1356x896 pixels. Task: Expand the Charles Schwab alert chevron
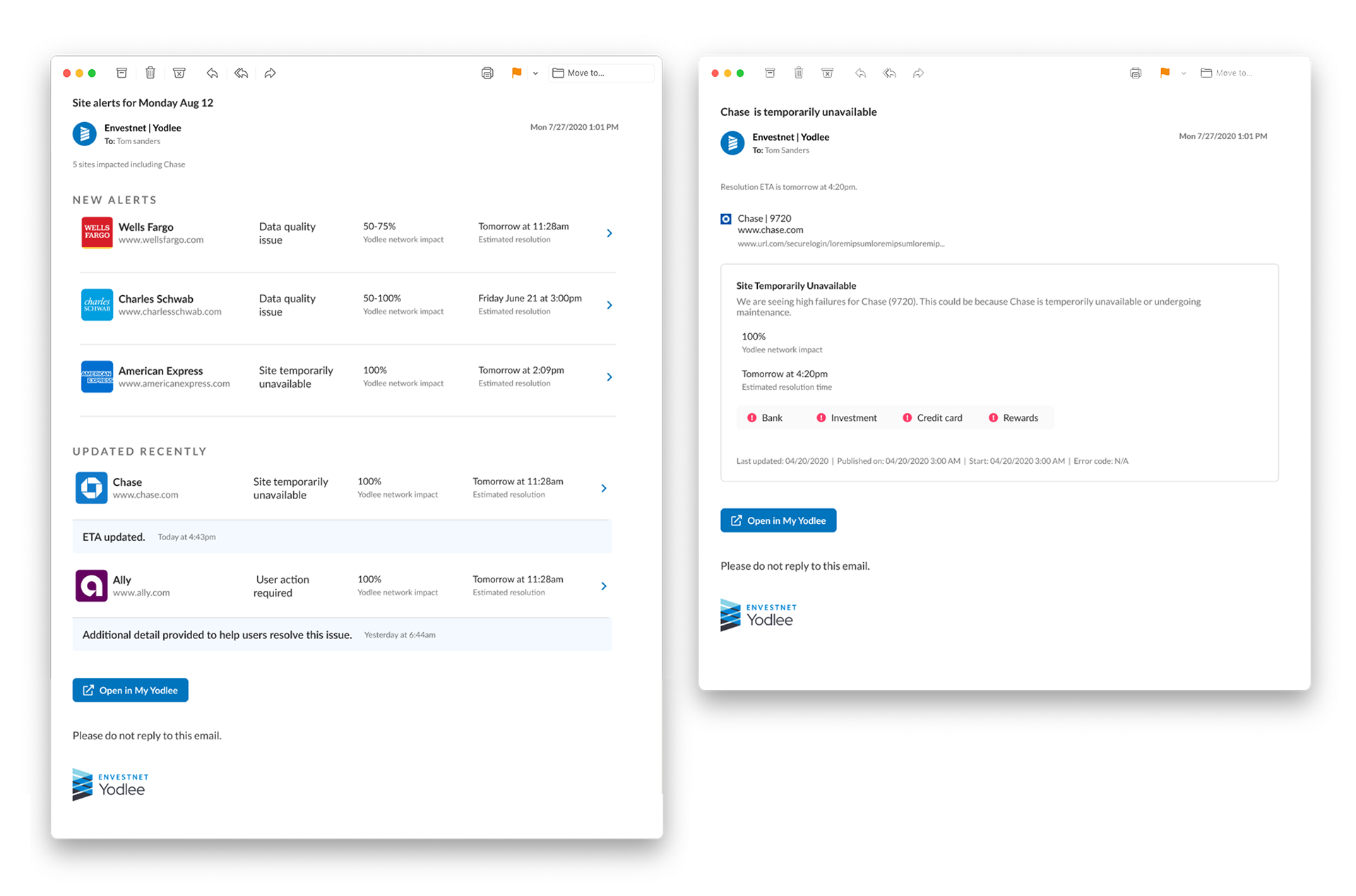click(609, 305)
